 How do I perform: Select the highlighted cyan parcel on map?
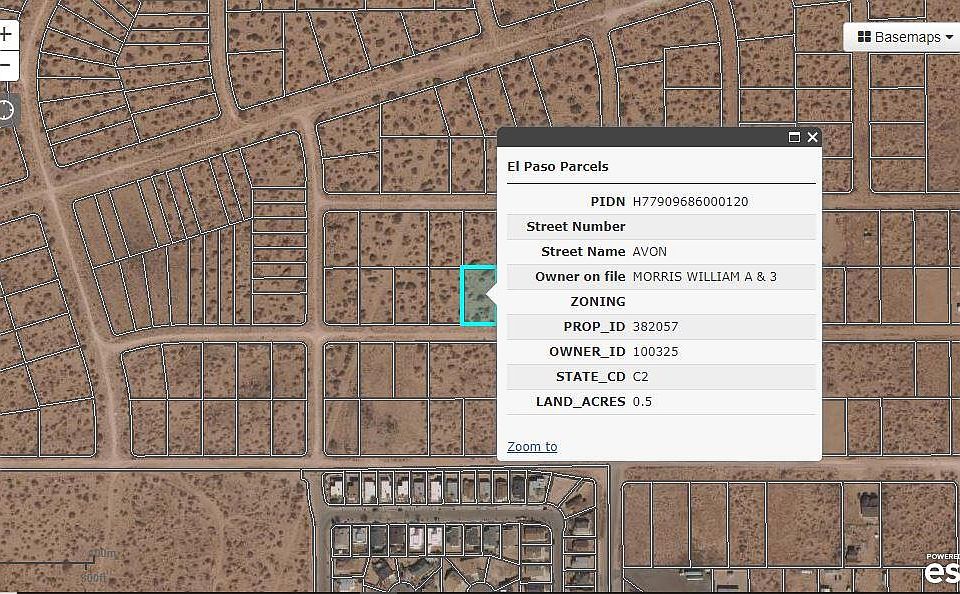[x=478, y=295]
